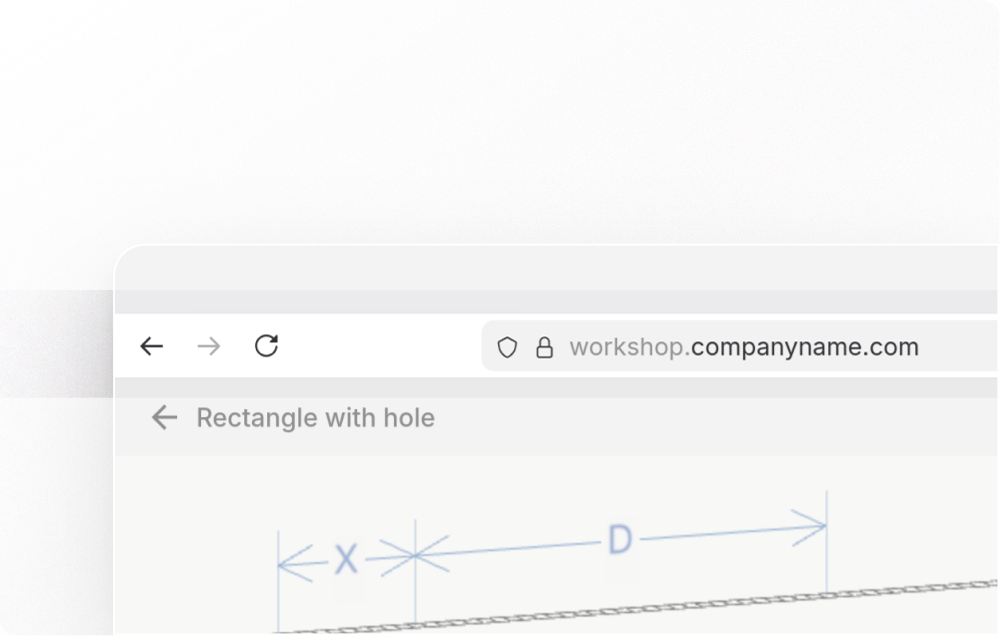Screen dimensions: 1000x636
Task: Reload the current page
Action: point(266,346)
